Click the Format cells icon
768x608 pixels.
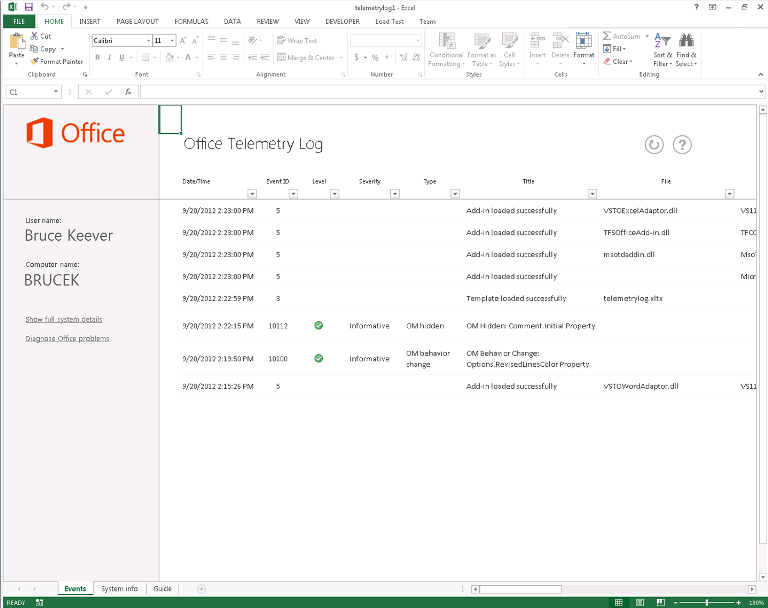pos(583,41)
